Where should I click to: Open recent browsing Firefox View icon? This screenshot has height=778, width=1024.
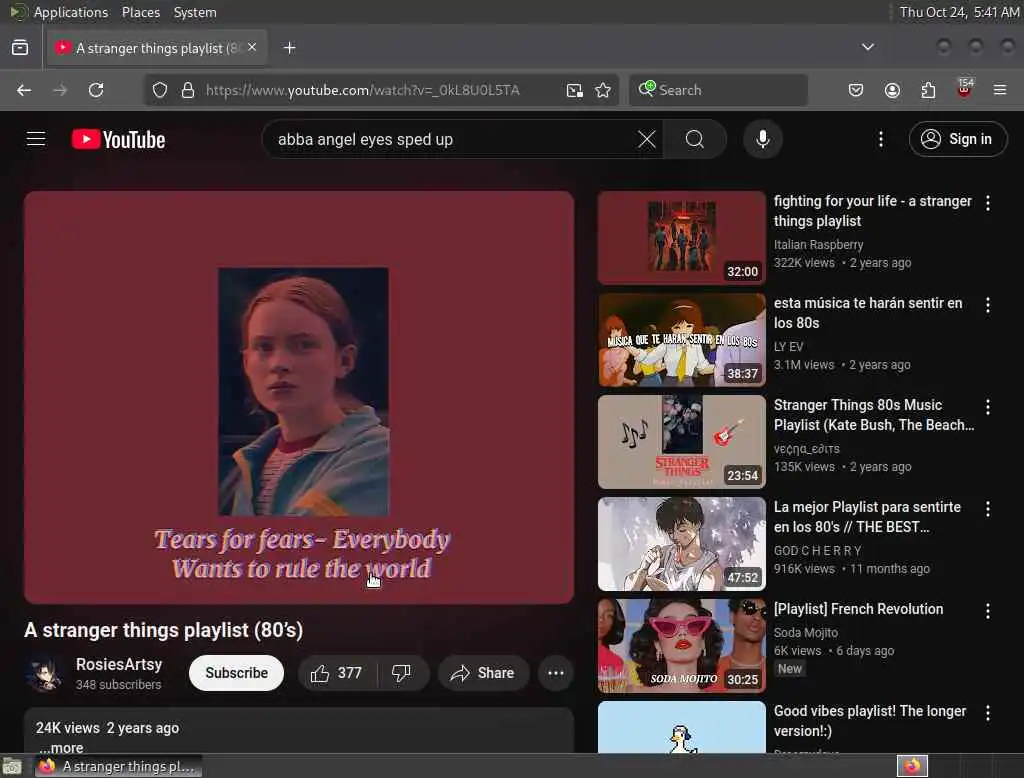pyautogui.click(x=20, y=48)
